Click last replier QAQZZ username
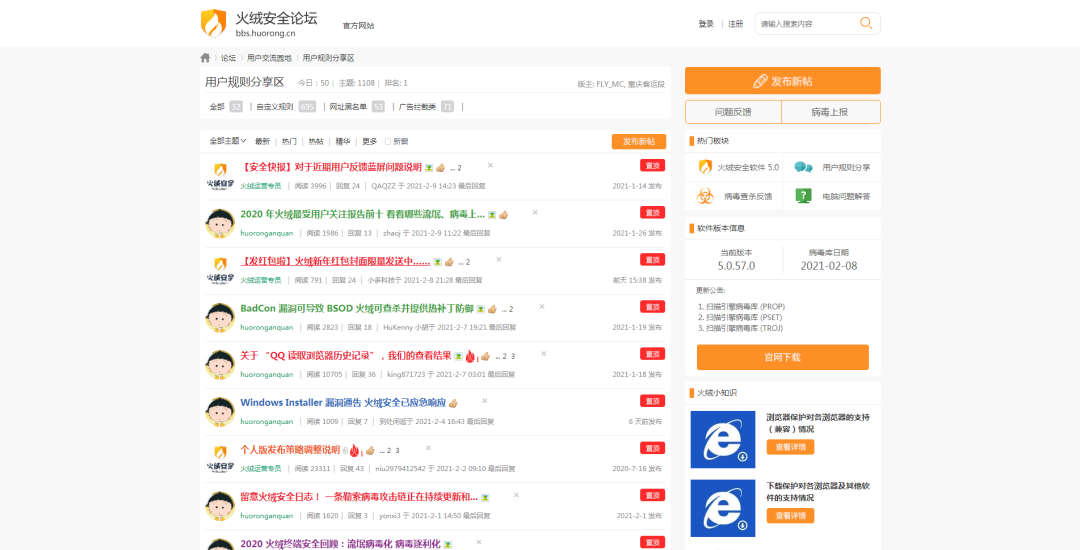 384,186
